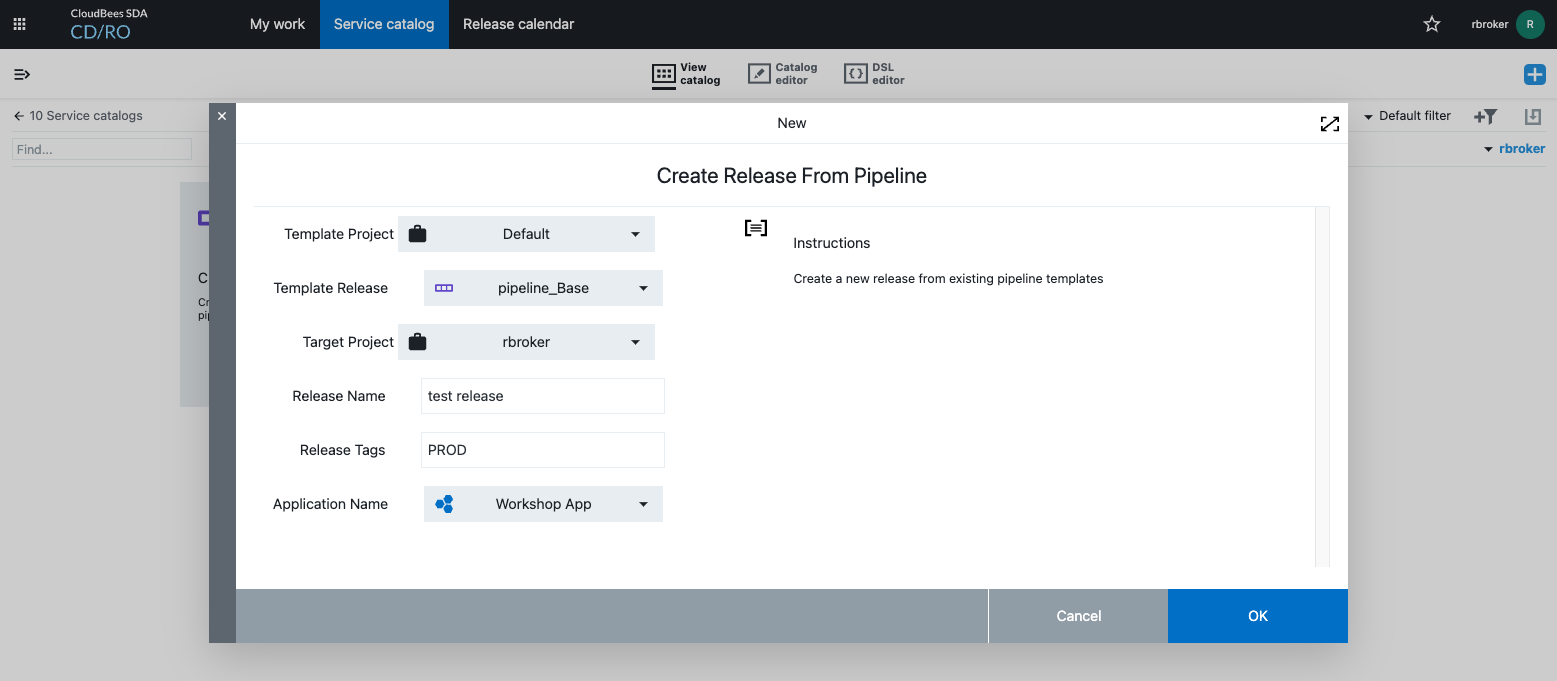The width and height of the screenshot is (1557, 681).
Task: Expand the Application Name Workshop App dropdown
Action: [x=543, y=504]
